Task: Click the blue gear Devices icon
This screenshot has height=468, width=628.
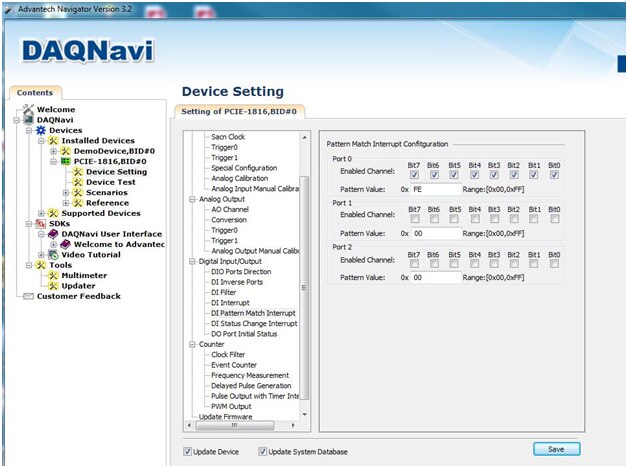Action: [40, 130]
